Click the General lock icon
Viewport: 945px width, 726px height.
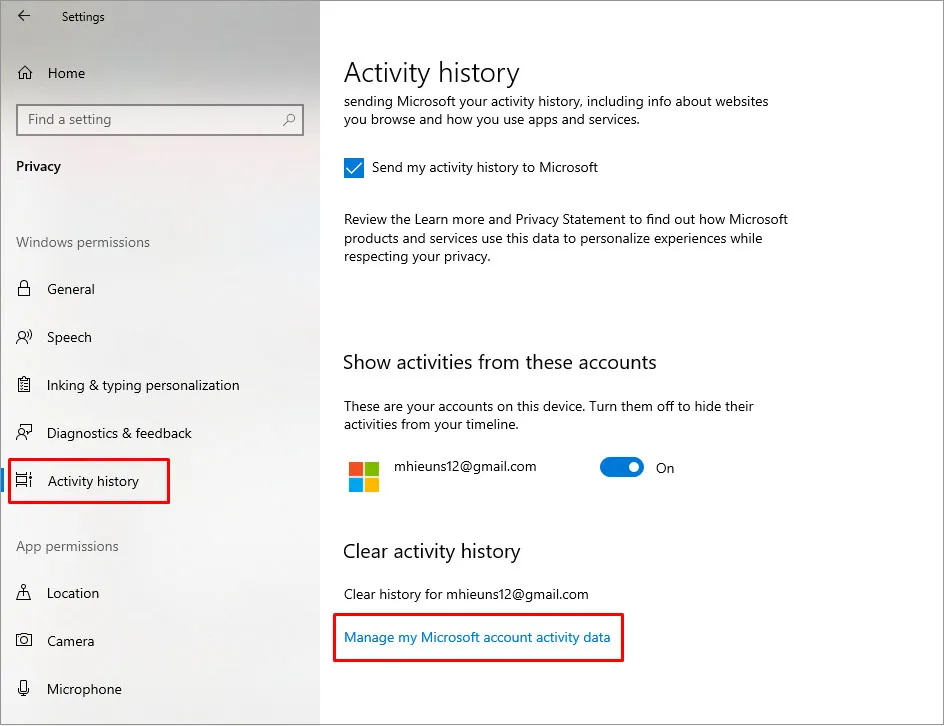click(x=24, y=289)
